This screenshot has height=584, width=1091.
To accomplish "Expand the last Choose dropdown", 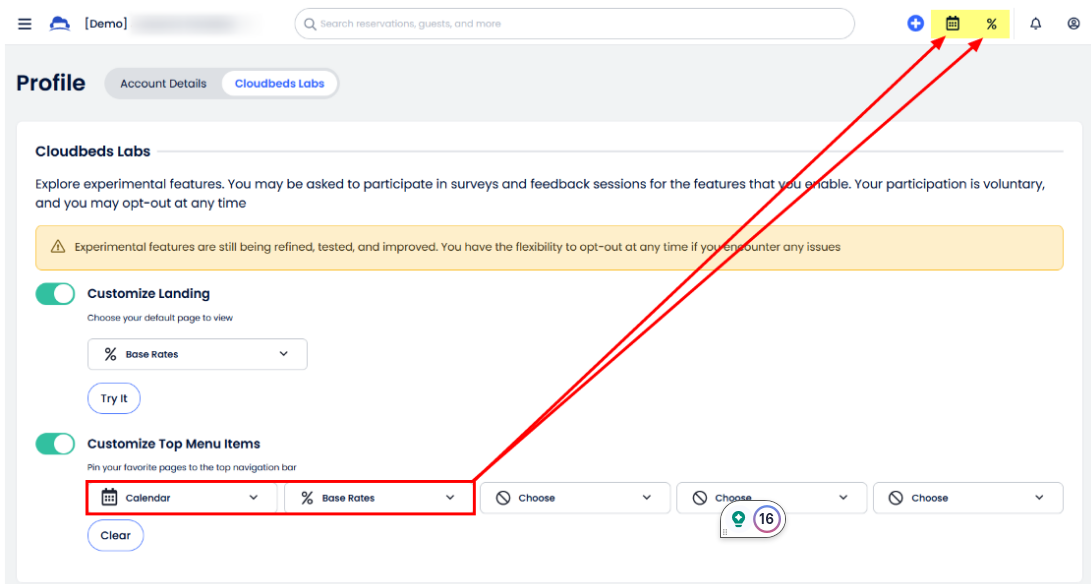I will 967,498.
